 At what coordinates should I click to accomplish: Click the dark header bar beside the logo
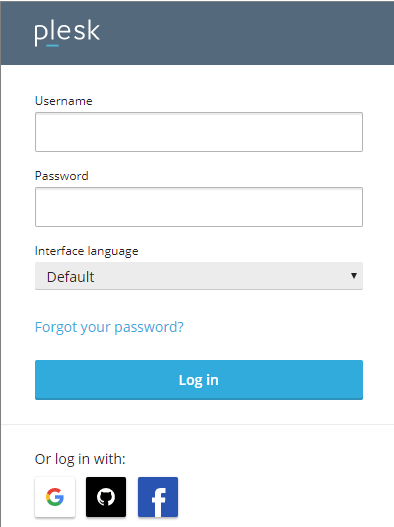click(245, 33)
